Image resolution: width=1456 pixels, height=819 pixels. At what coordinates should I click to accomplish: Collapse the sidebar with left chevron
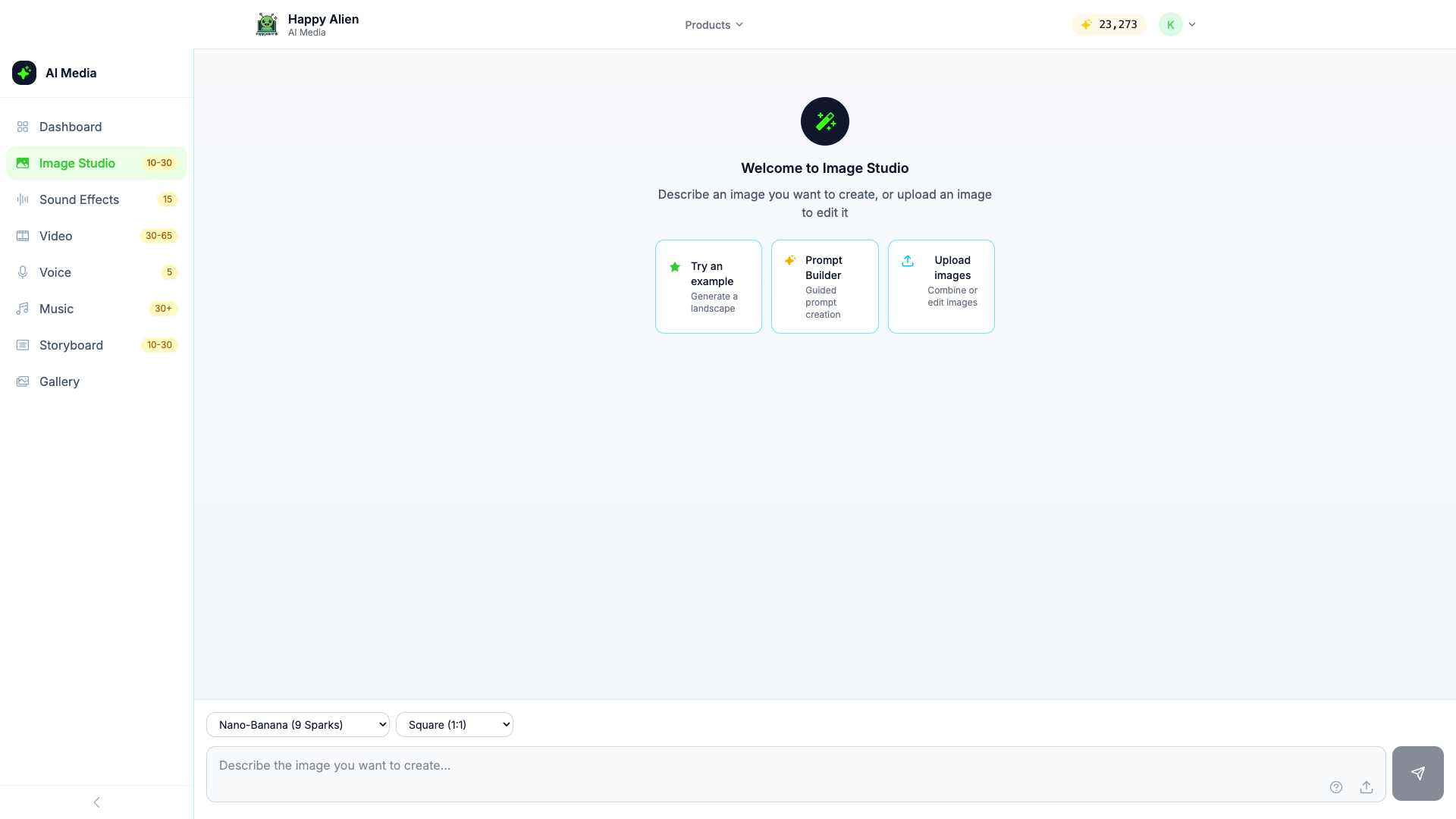tap(96, 802)
